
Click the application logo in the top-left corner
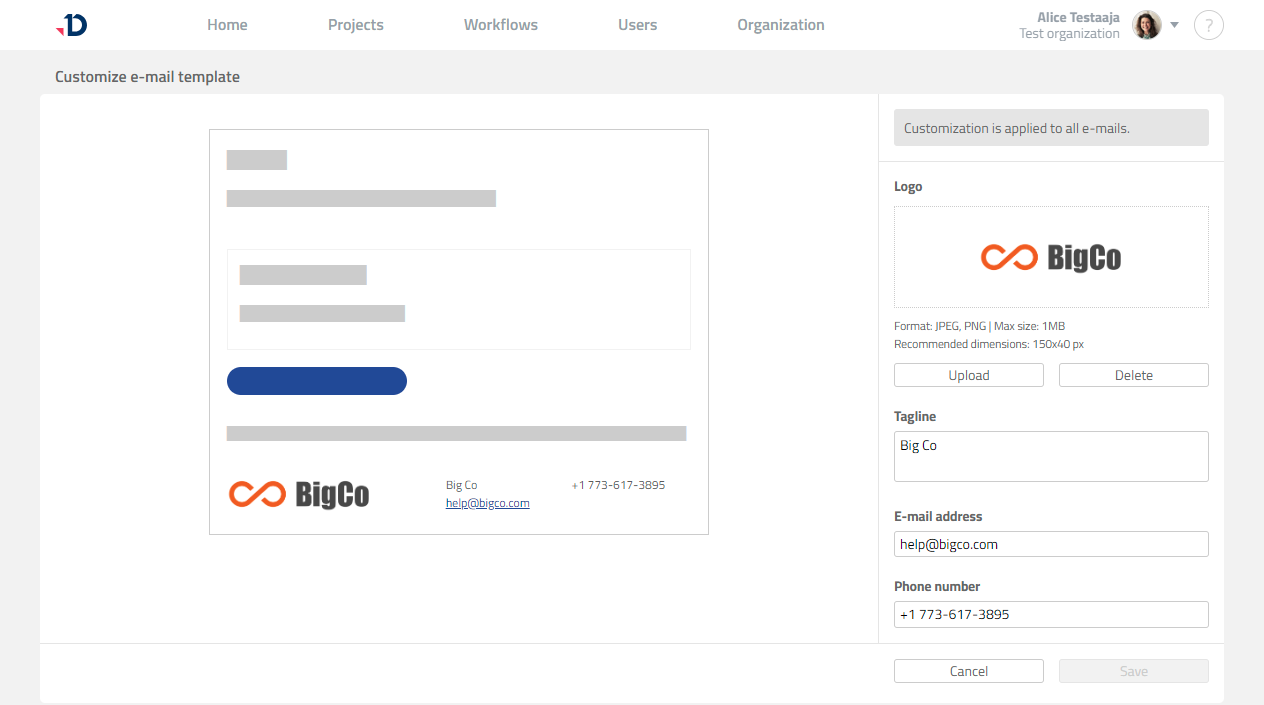click(69, 24)
